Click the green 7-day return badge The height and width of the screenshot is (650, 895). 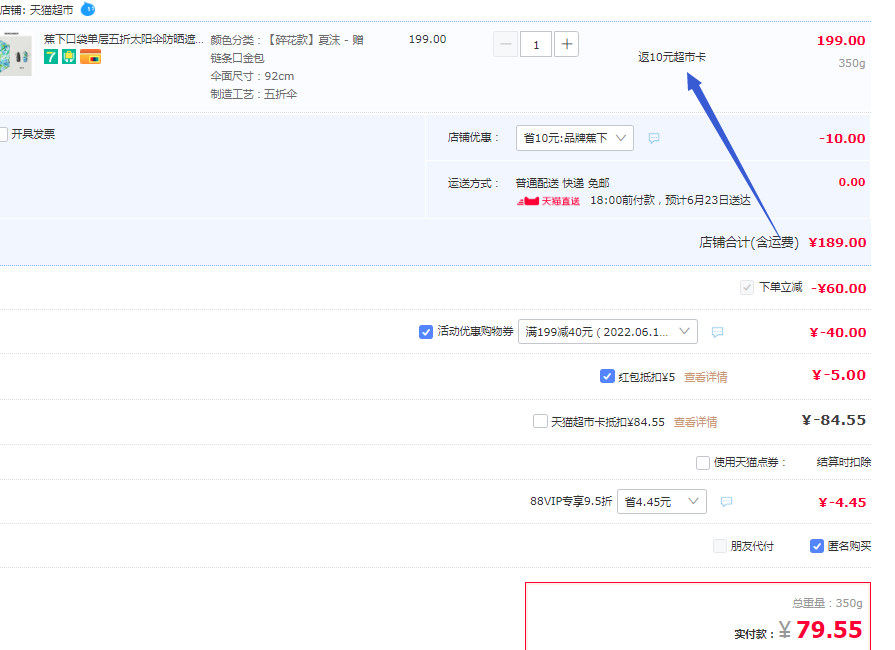(51, 57)
